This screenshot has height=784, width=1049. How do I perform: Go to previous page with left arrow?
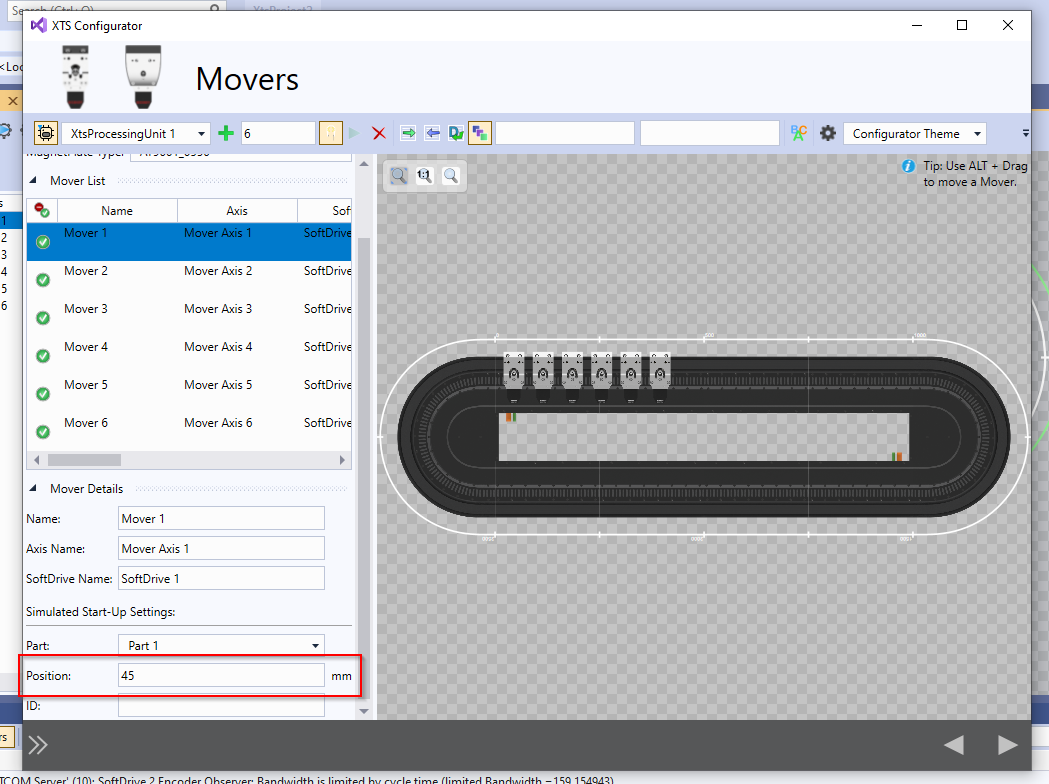(x=954, y=745)
